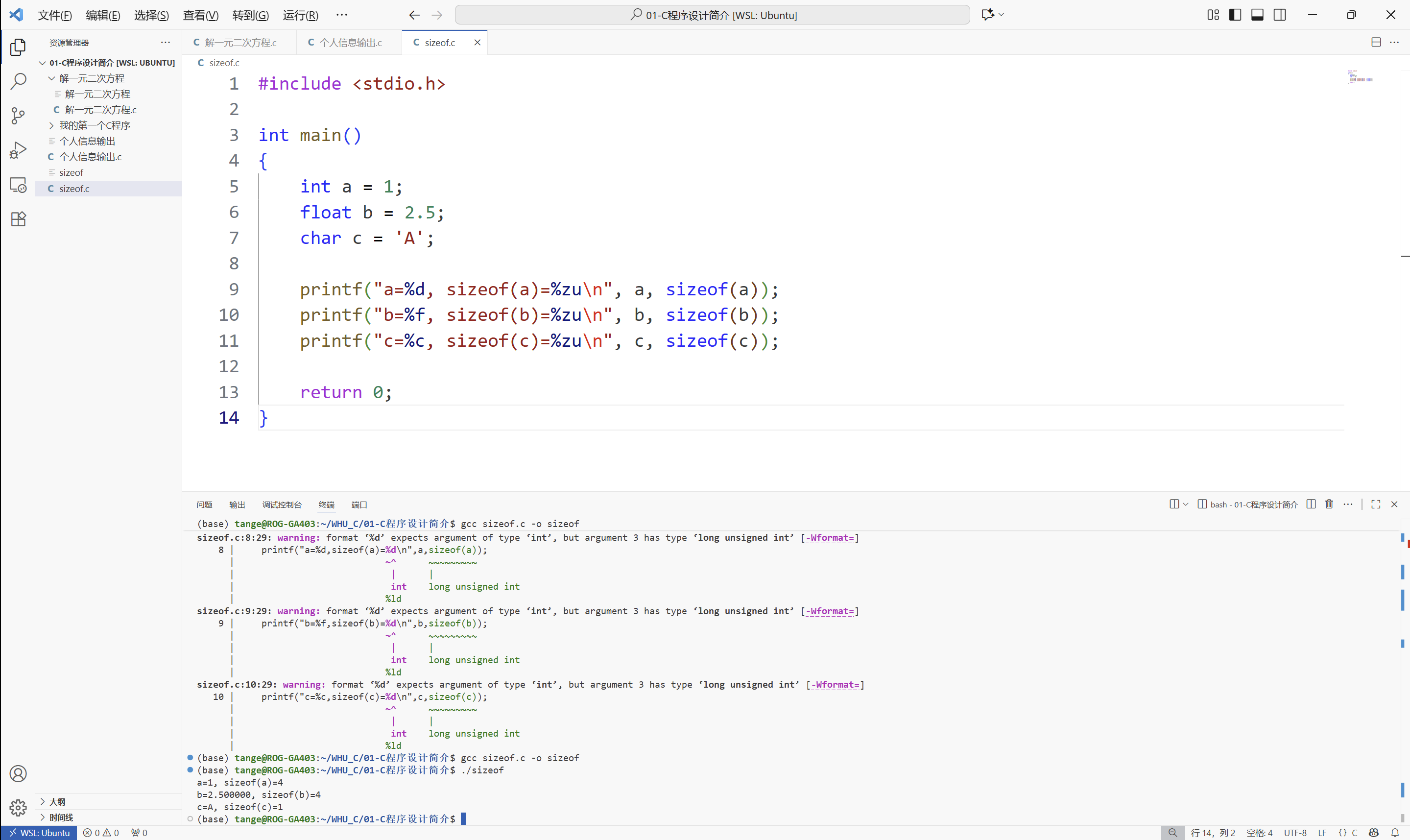This screenshot has width=1410, height=840.
Task: Click WSL: Ubuntu remote status button
Action: (x=39, y=833)
